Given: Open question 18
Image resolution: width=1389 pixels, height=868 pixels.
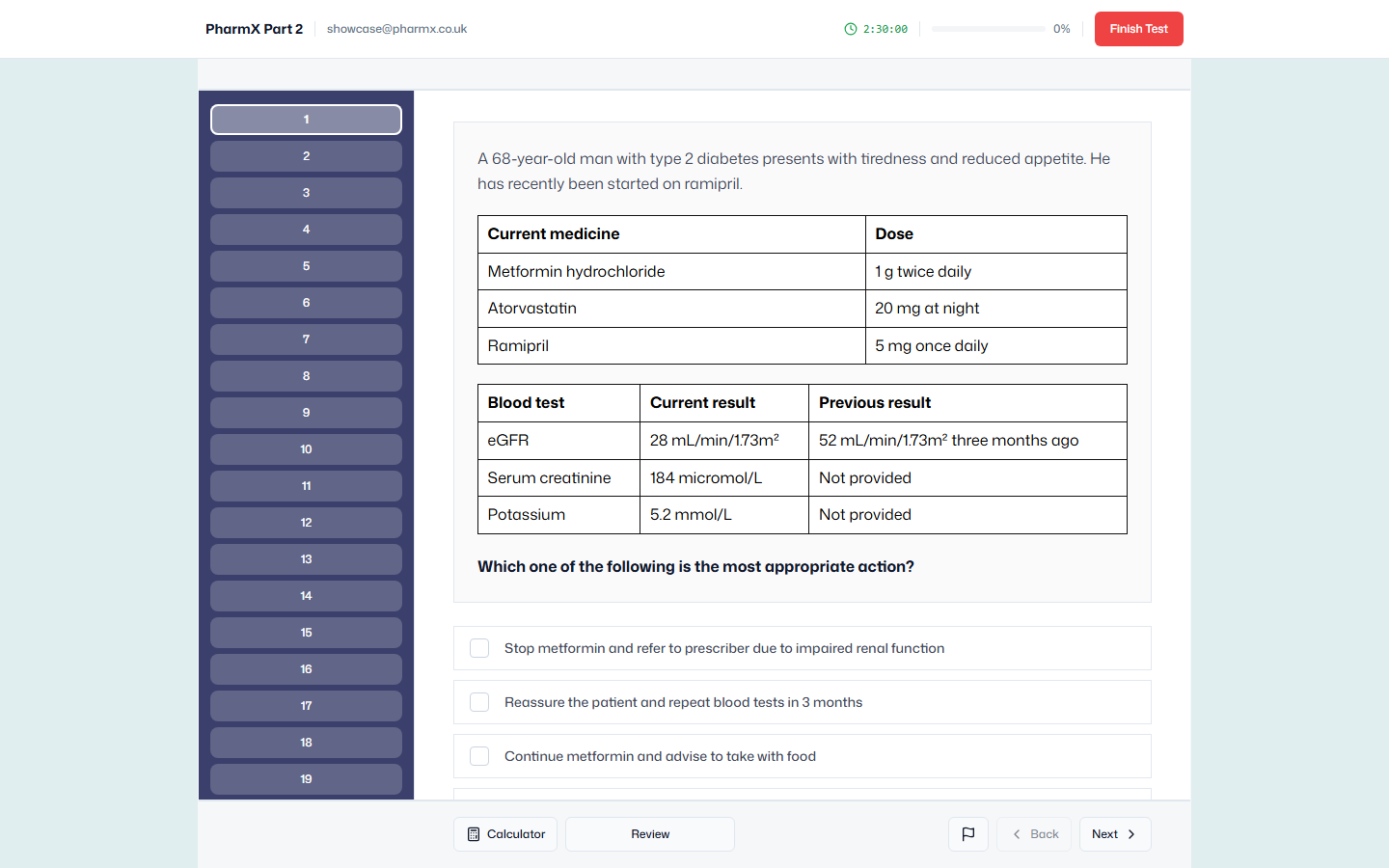Looking at the screenshot, I should pyautogui.click(x=307, y=743).
